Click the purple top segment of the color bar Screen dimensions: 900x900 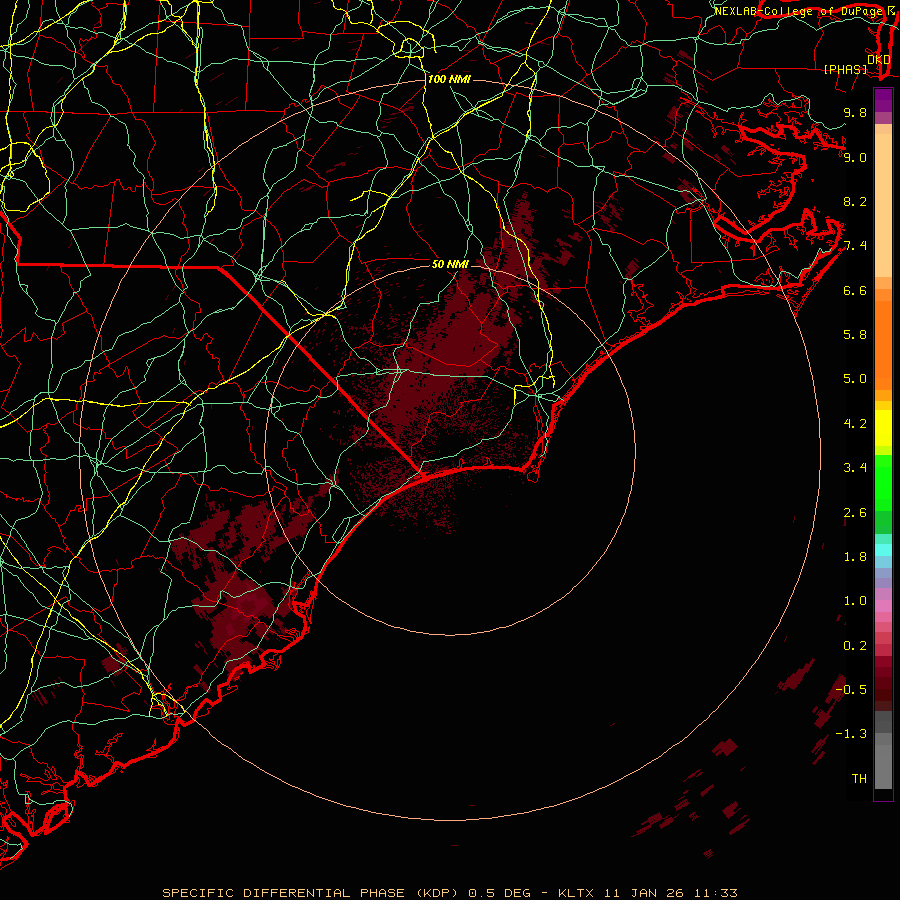(883, 100)
